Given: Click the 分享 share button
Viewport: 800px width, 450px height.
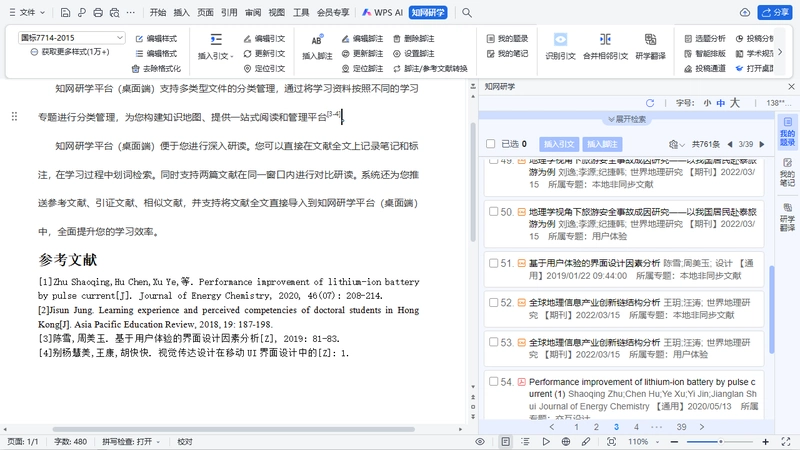Looking at the screenshot, I should pyautogui.click(x=774, y=13).
